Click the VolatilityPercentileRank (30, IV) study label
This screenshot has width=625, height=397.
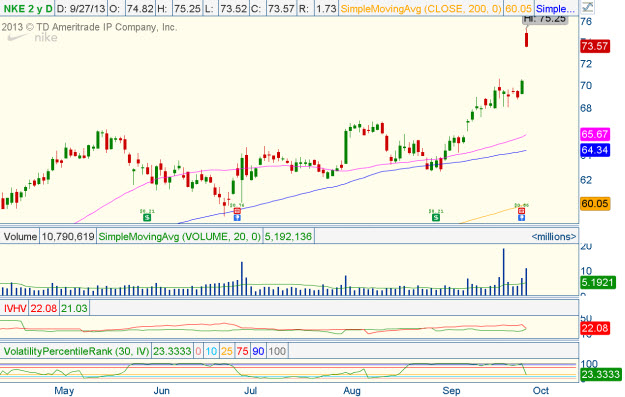pyautogui.click(x=76, y=351)
